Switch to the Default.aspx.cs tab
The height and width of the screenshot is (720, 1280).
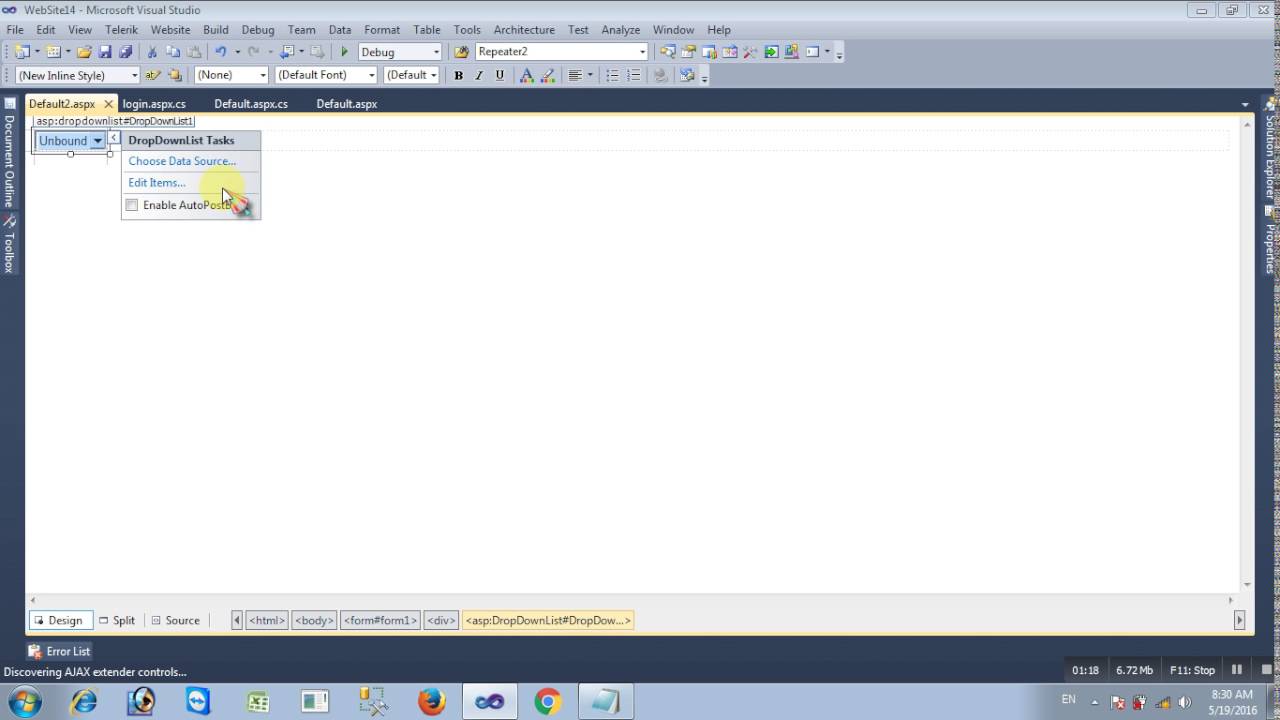pos(251,104)
